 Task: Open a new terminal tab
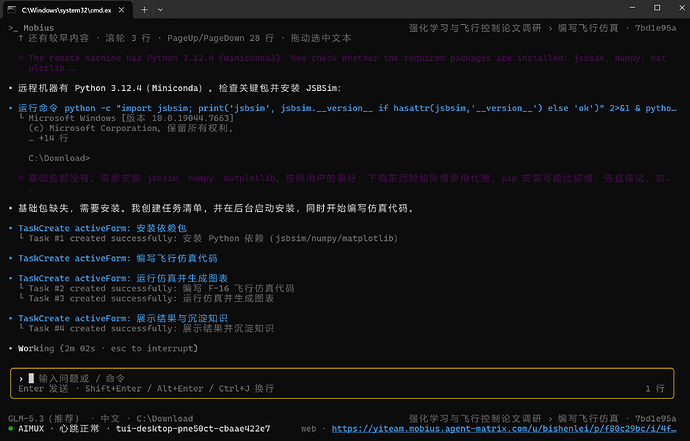pyautogui.click(x=144, y=10)
